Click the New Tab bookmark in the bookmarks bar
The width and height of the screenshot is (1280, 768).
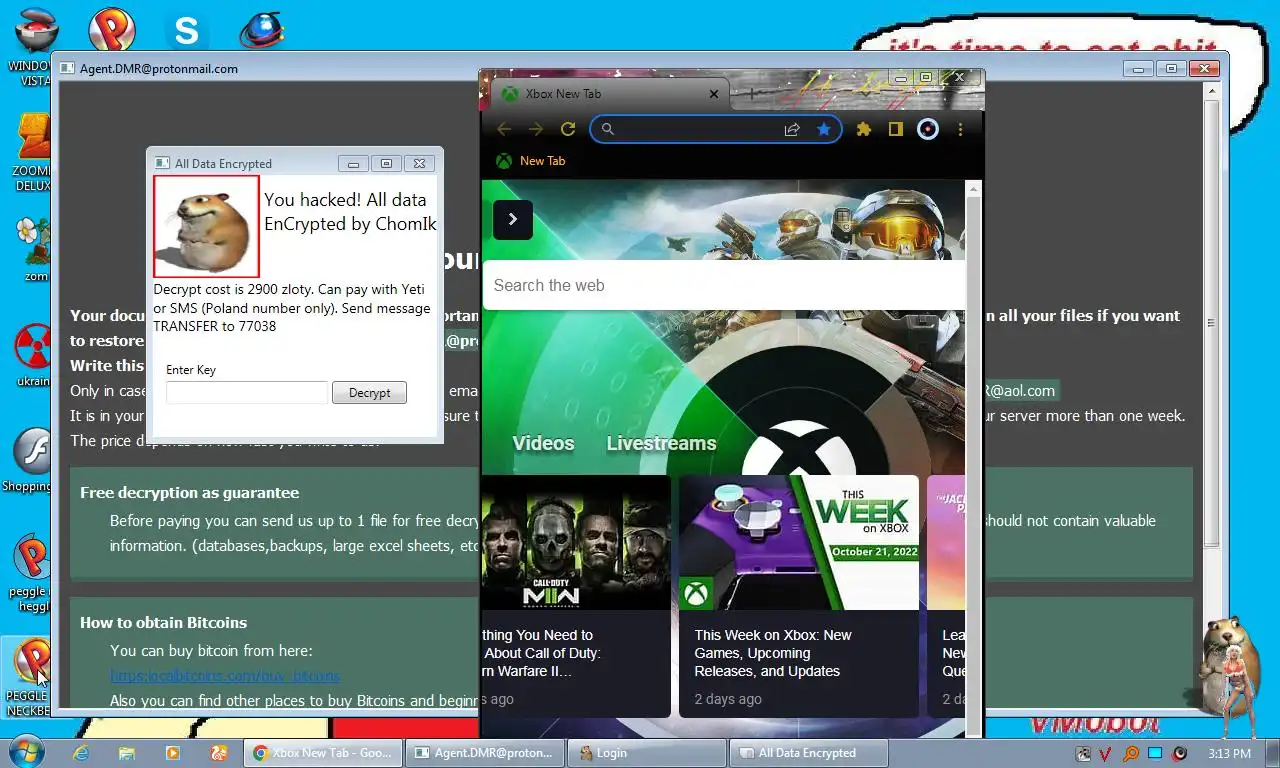point(531,161)
